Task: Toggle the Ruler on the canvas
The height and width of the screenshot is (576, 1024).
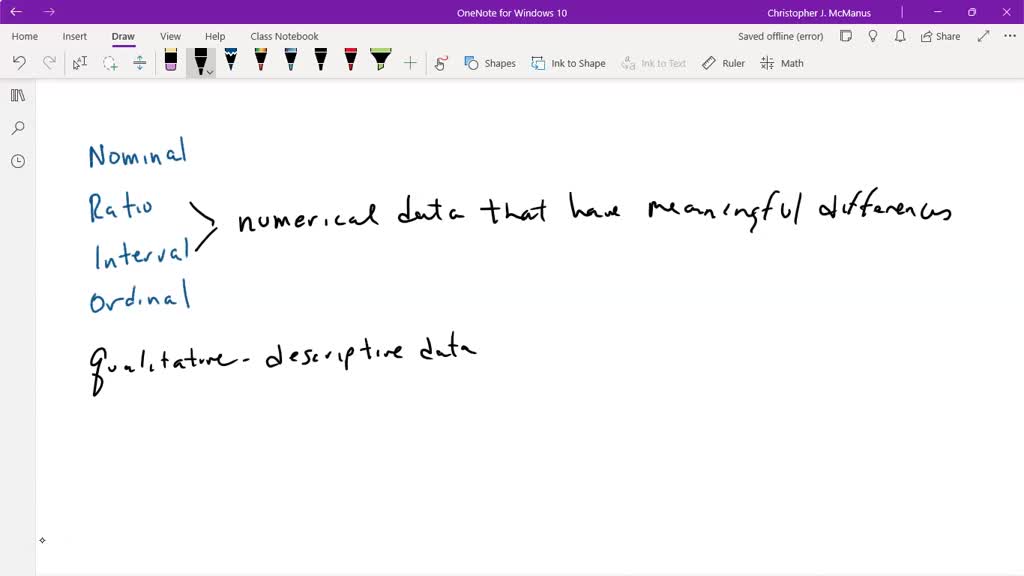Action: coord(722,62)
